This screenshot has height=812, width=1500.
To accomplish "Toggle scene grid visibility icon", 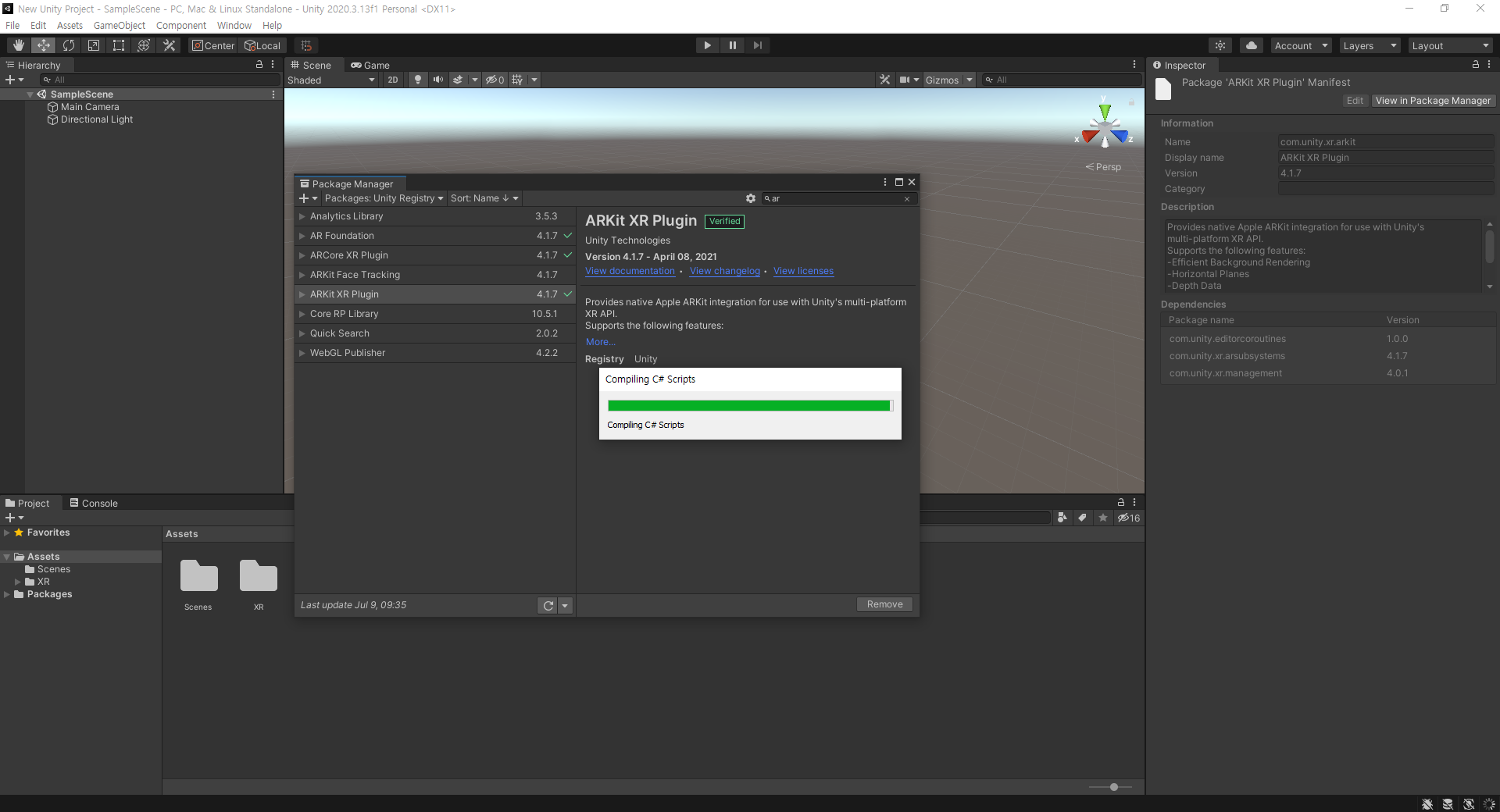I will [x=517, y=80].
